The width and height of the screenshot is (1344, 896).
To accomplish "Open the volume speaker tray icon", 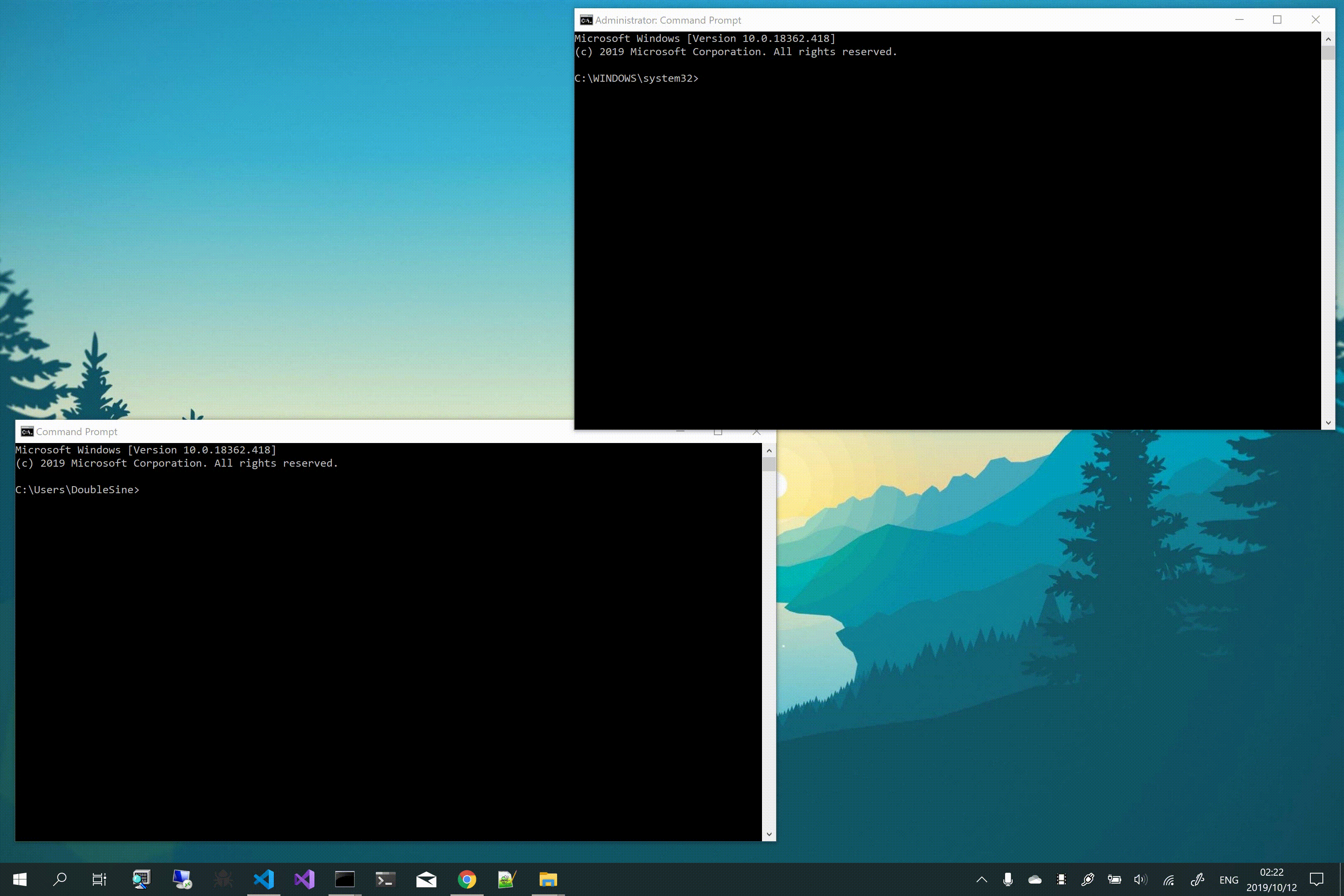I will 1141,879.
